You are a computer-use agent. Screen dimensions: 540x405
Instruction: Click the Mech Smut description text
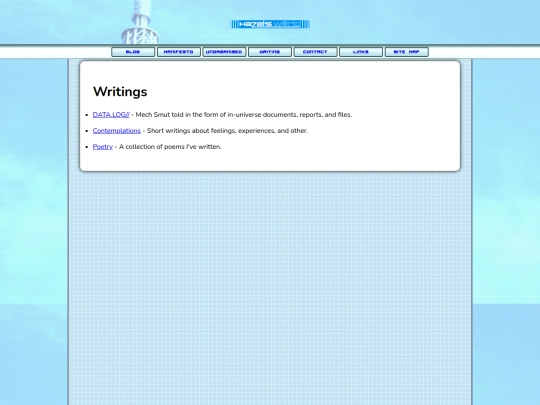click(x=244, y=115)
